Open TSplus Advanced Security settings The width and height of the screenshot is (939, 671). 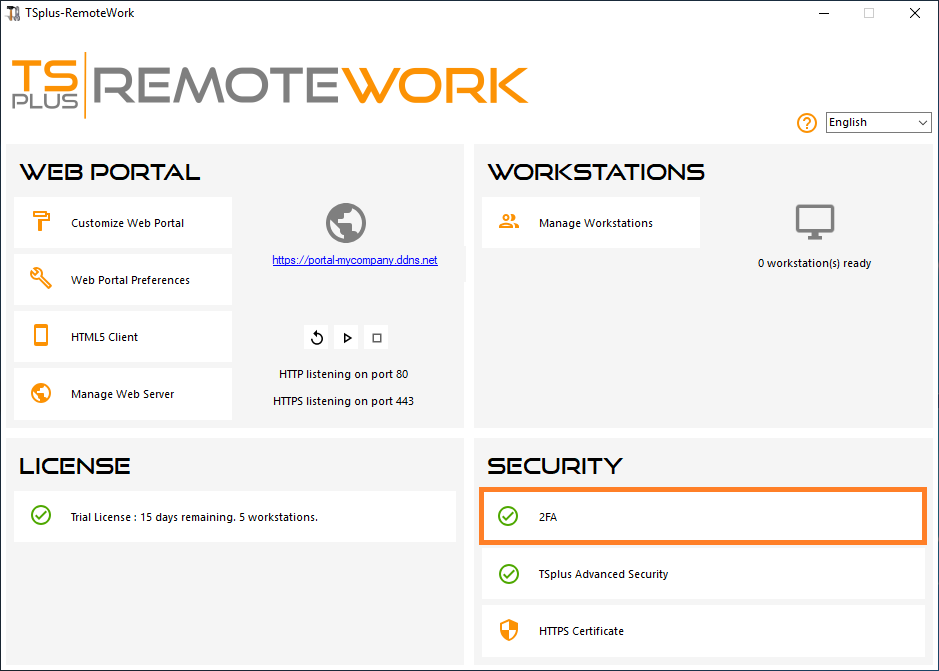(700, 574)
